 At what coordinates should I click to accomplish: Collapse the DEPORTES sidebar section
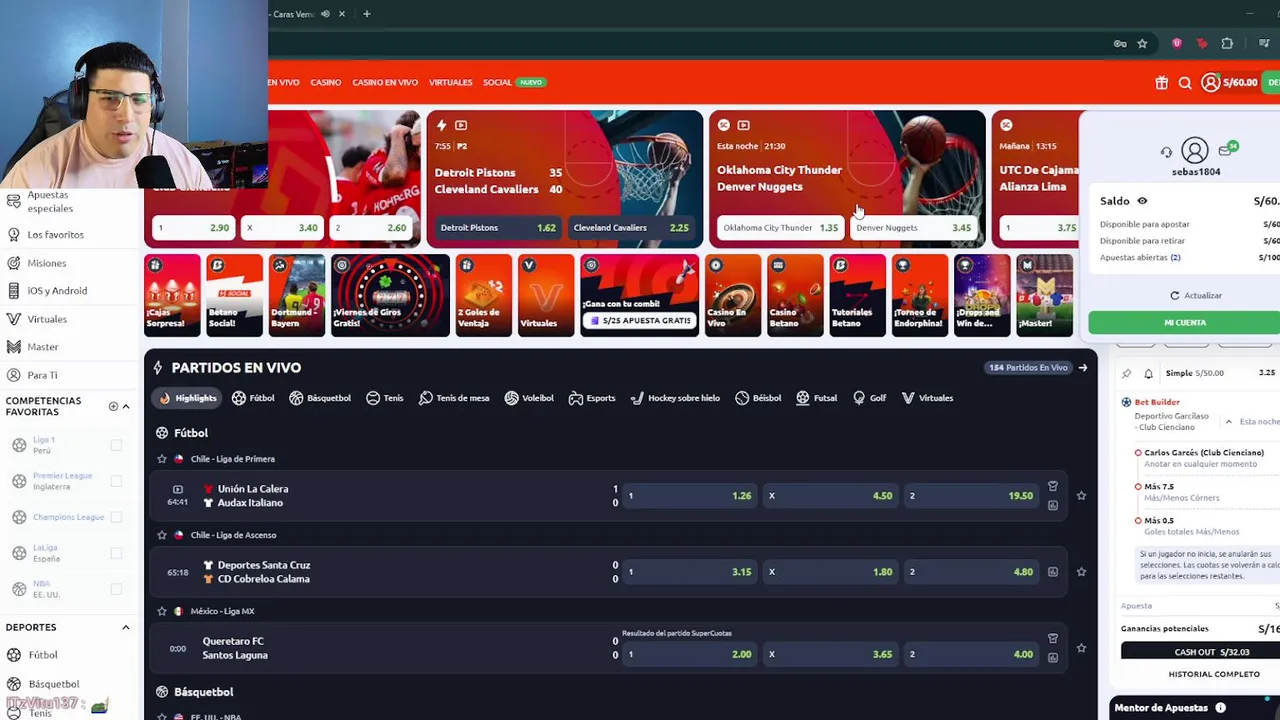(126, 628)
